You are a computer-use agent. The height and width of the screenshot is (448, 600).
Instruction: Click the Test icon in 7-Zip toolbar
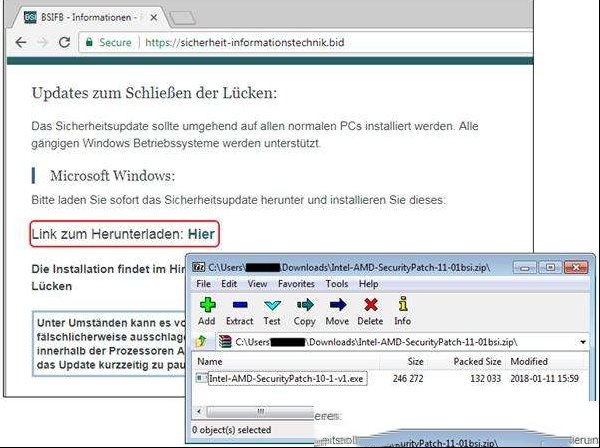[x=272, y=305]
